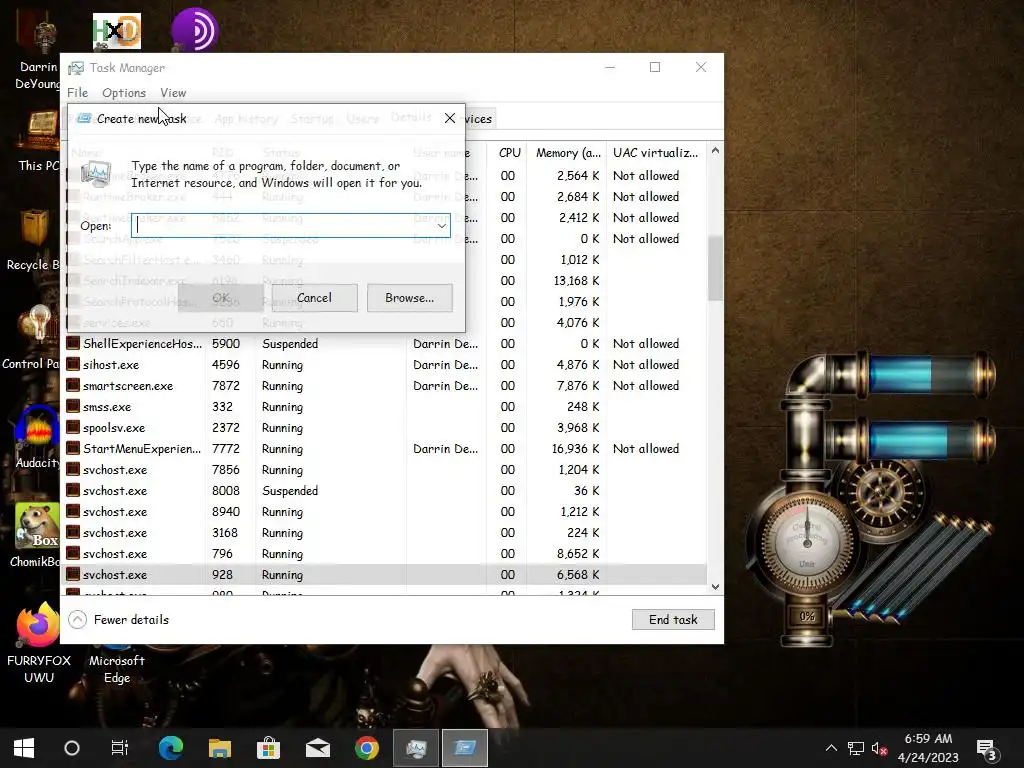Select the sihost.exe process icon

point(73,364)
